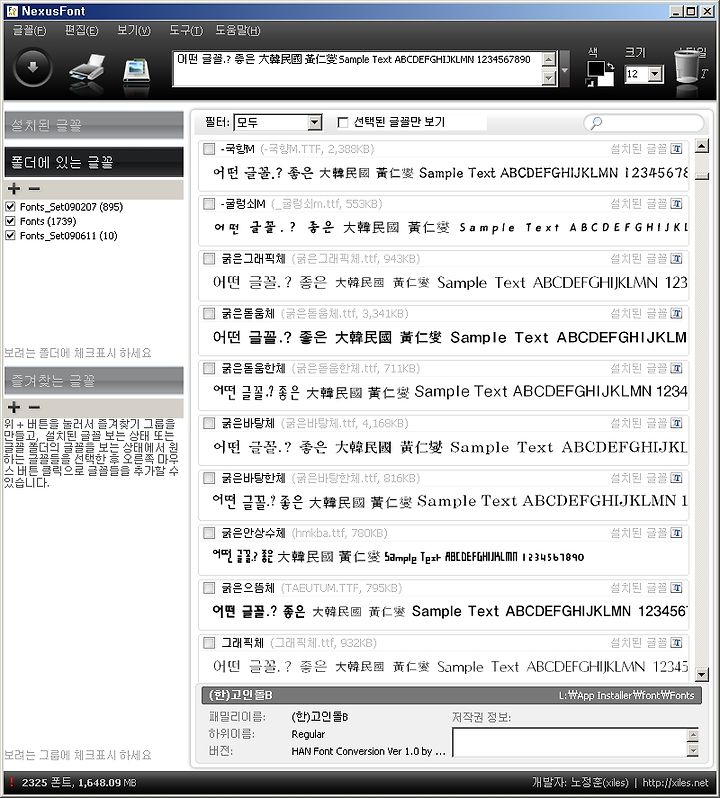Open sample text history dropdown arrow
720x798 pixels.
(565, 69)
